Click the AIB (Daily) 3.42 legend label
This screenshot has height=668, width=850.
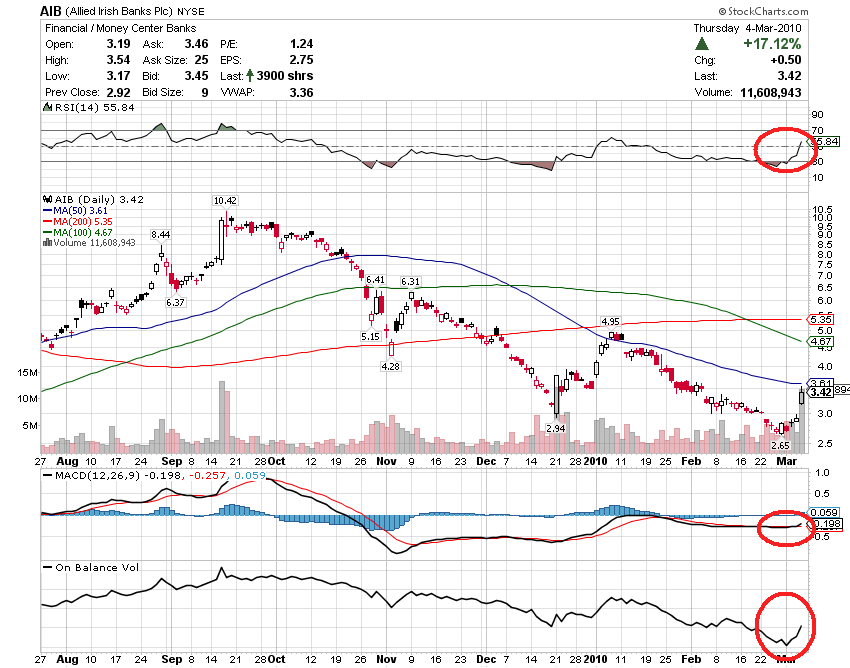click(x=99, y=200)
